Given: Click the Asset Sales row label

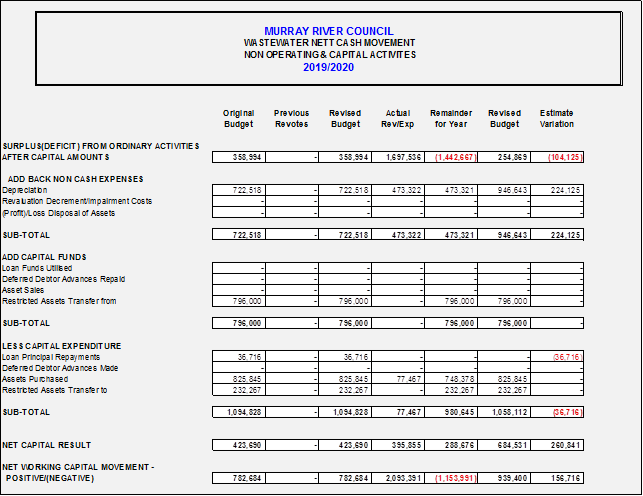Looking at the screenshot, I should [23, 290].
